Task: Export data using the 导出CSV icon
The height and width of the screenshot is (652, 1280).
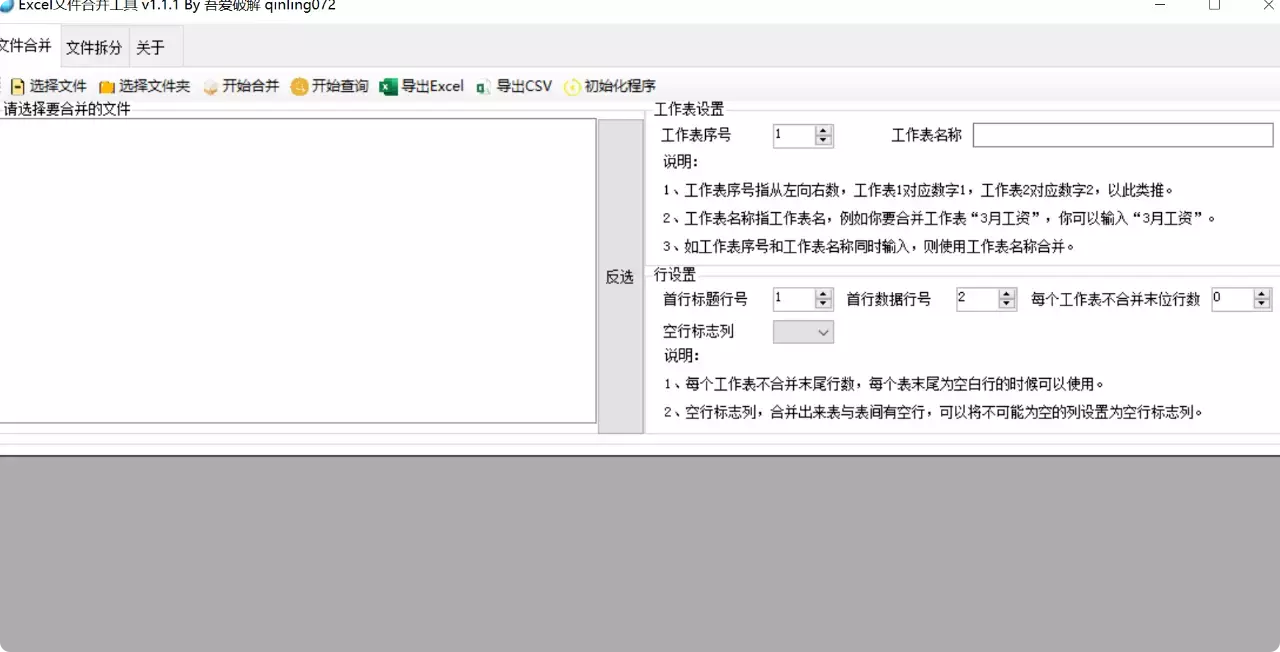Action: (481, 86)
